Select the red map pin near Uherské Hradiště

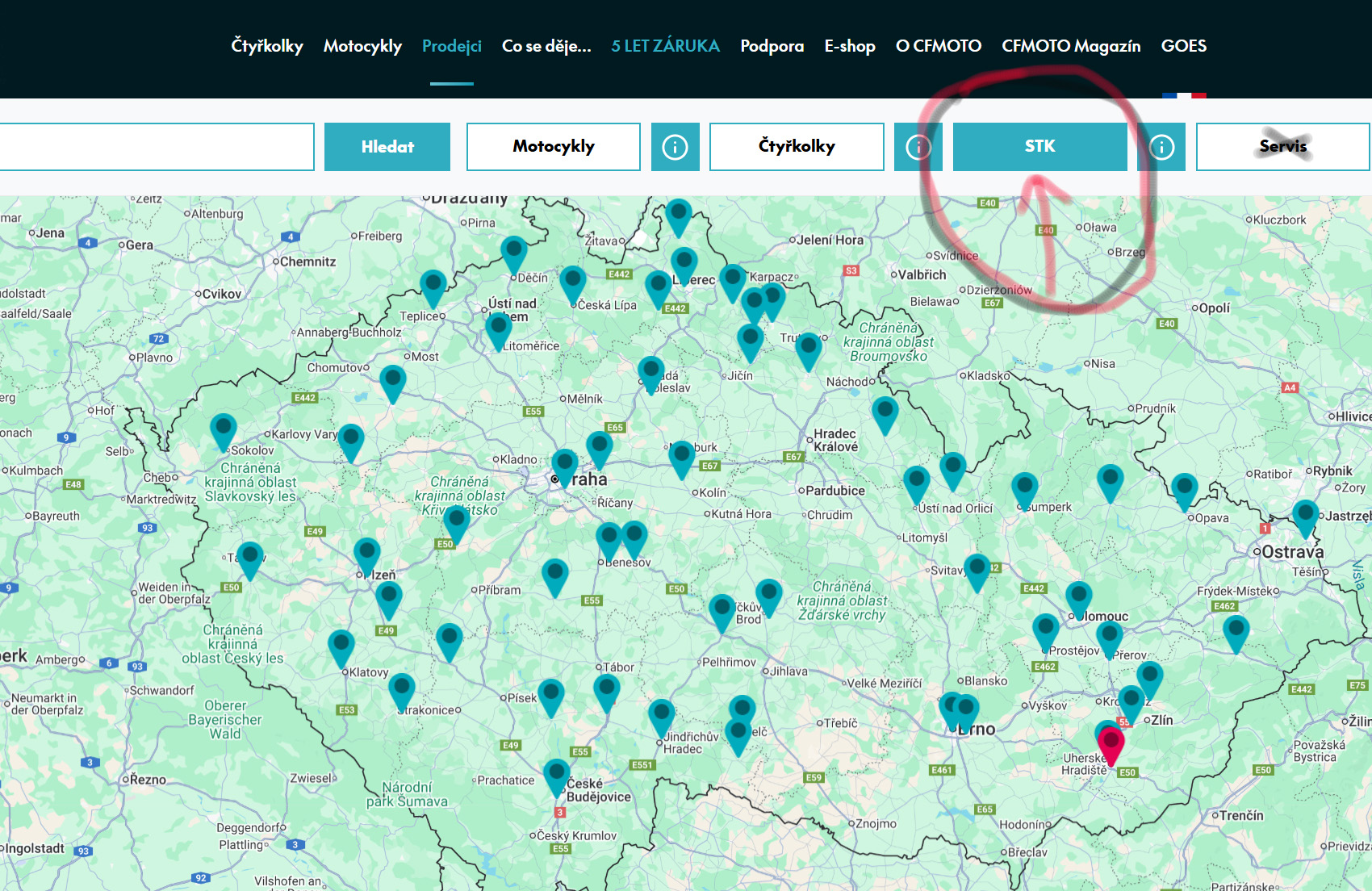click(x=1111, y=742)
